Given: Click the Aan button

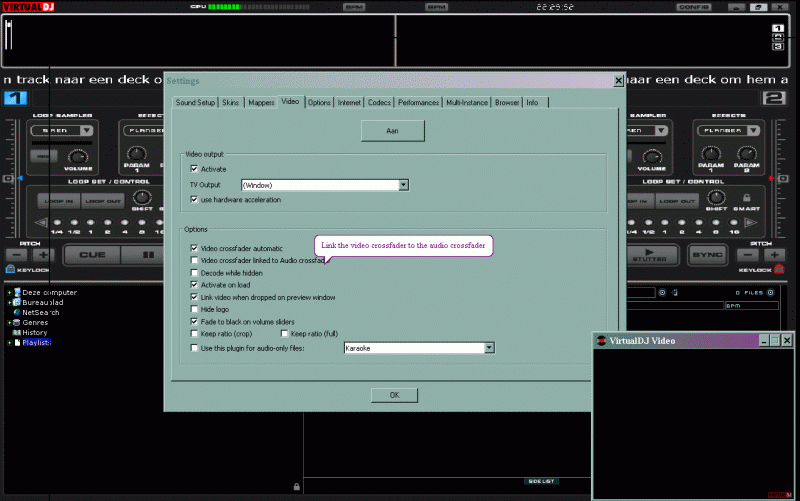Looking at the screenshot, I should [x=392, y=131].
